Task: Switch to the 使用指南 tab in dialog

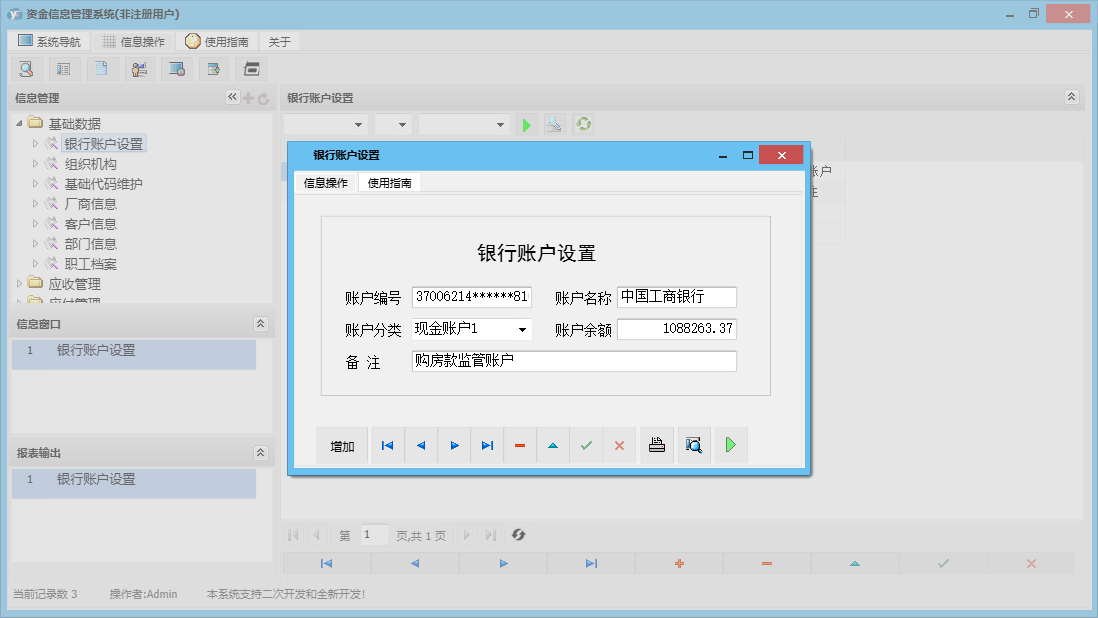Action: tap(388, 183)
